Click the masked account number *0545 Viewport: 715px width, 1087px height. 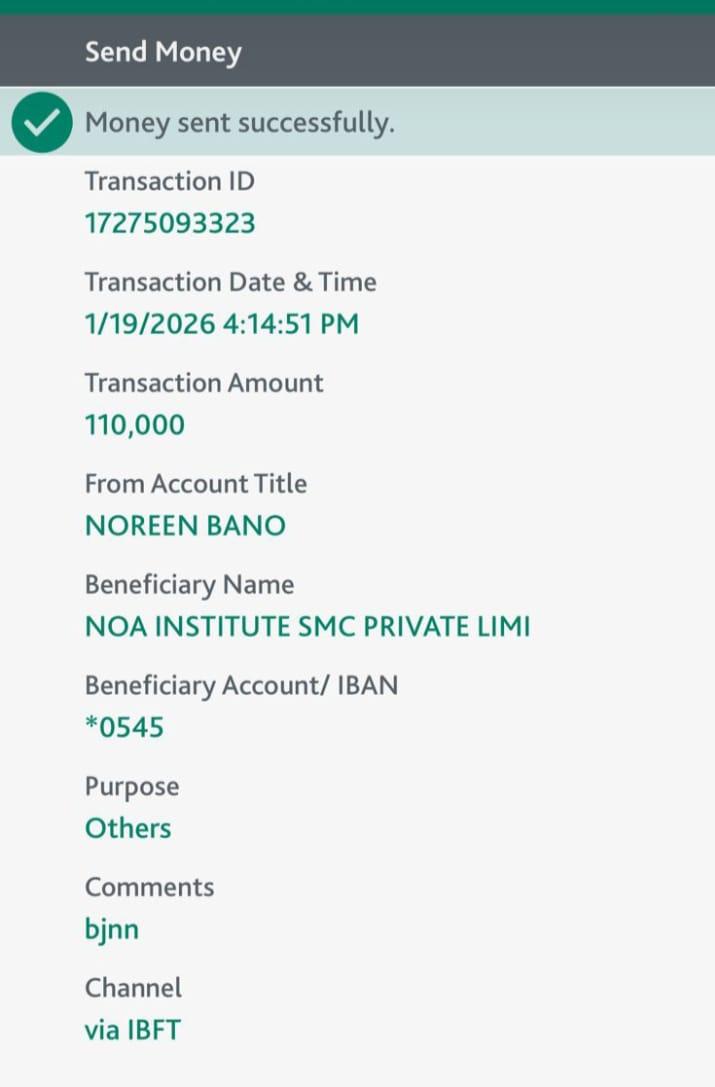pos(125,727)
